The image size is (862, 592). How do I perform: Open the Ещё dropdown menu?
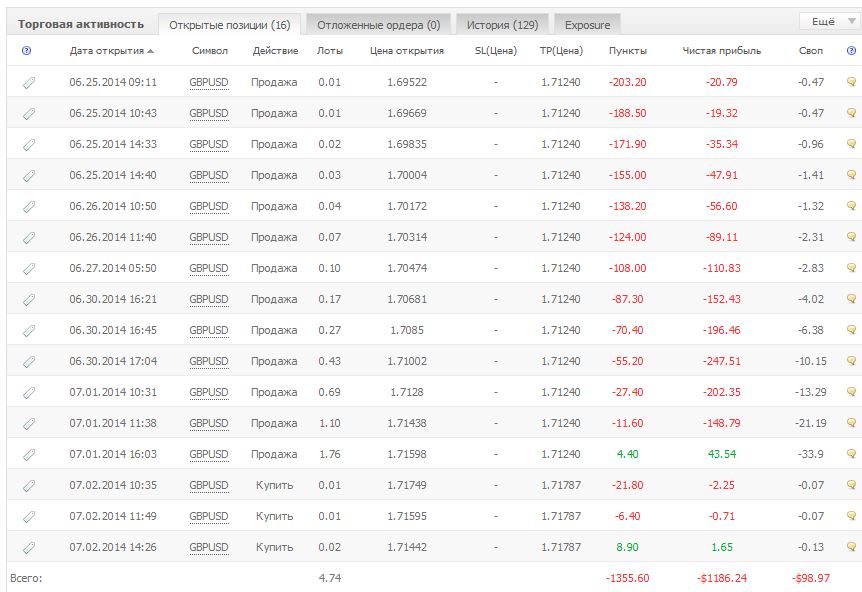click(x=830, y=21)
